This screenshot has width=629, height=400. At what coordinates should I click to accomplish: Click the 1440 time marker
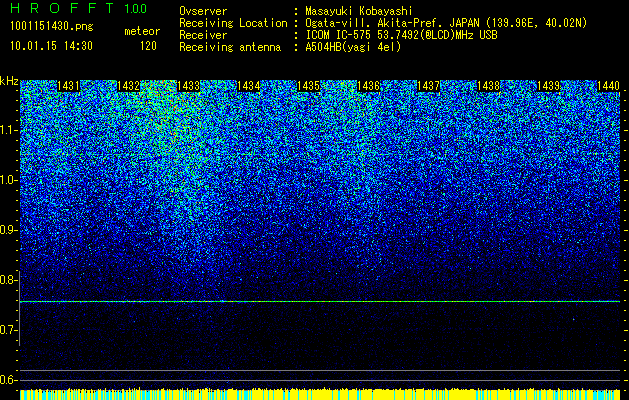pos(609,86)
